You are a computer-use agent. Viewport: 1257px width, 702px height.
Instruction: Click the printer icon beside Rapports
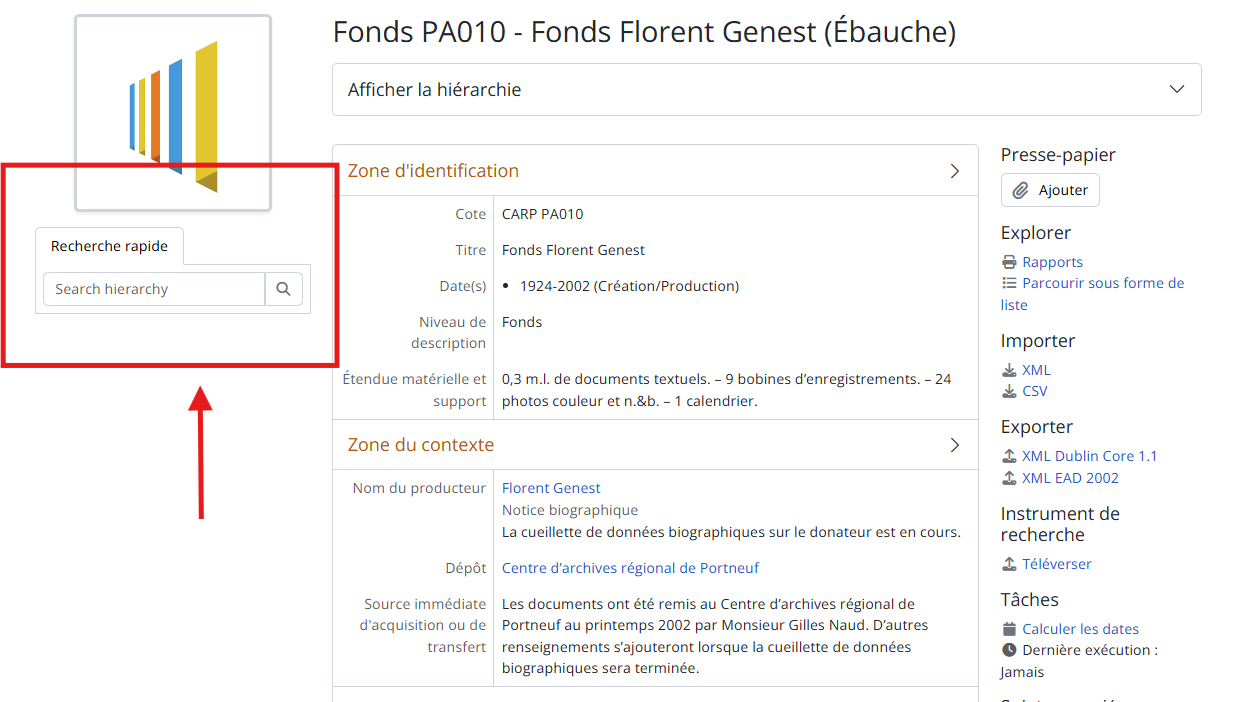pyautogui.click(x=1009, y=262)
